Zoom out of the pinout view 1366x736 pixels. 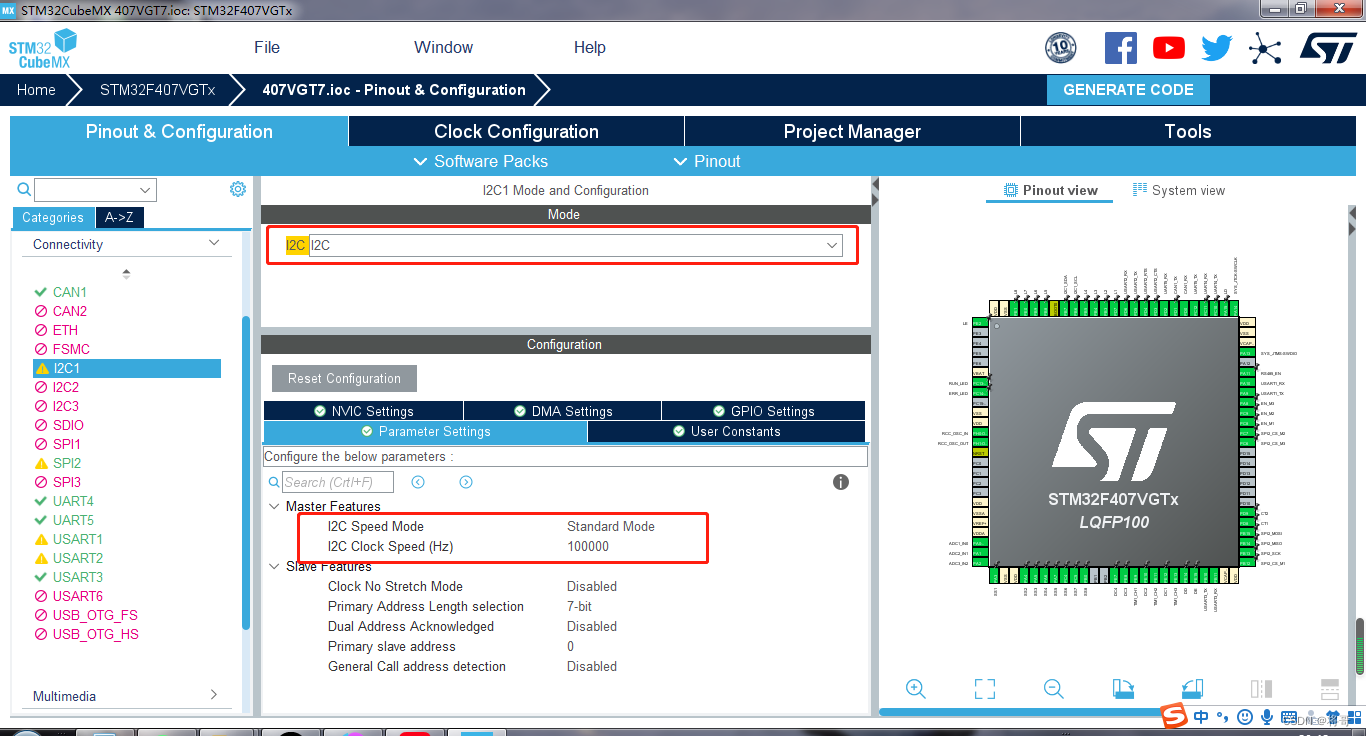coord(1053,689)
